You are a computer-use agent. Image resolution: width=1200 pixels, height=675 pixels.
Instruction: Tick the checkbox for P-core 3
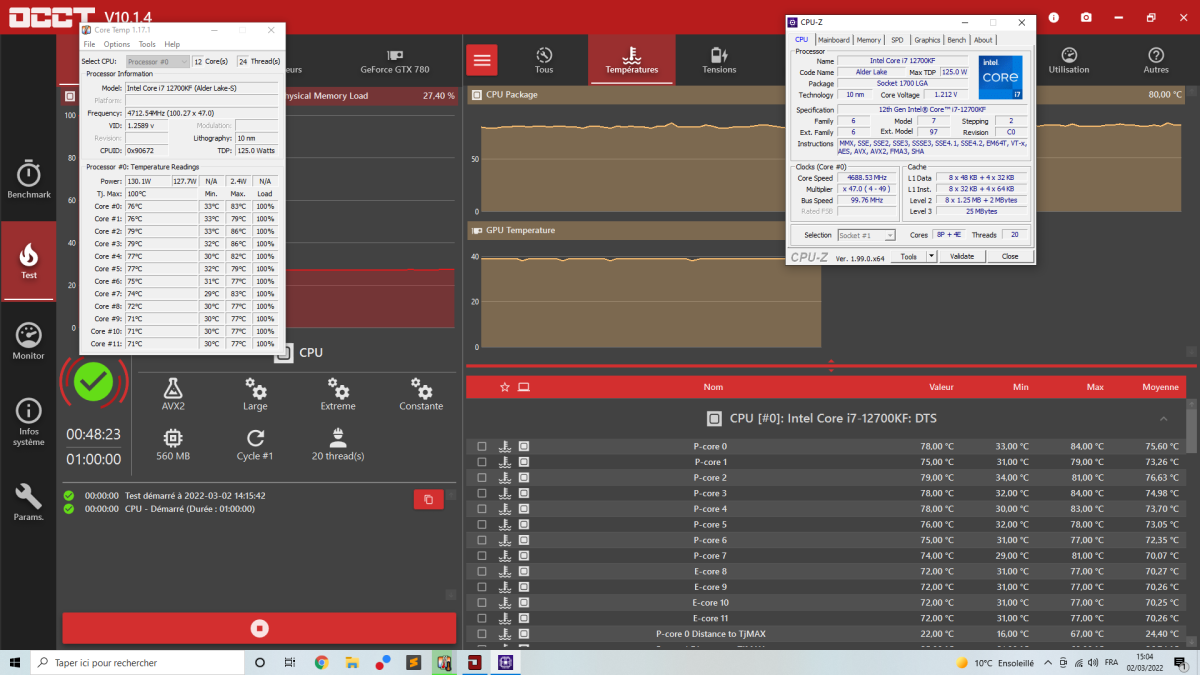pos(482,493)
